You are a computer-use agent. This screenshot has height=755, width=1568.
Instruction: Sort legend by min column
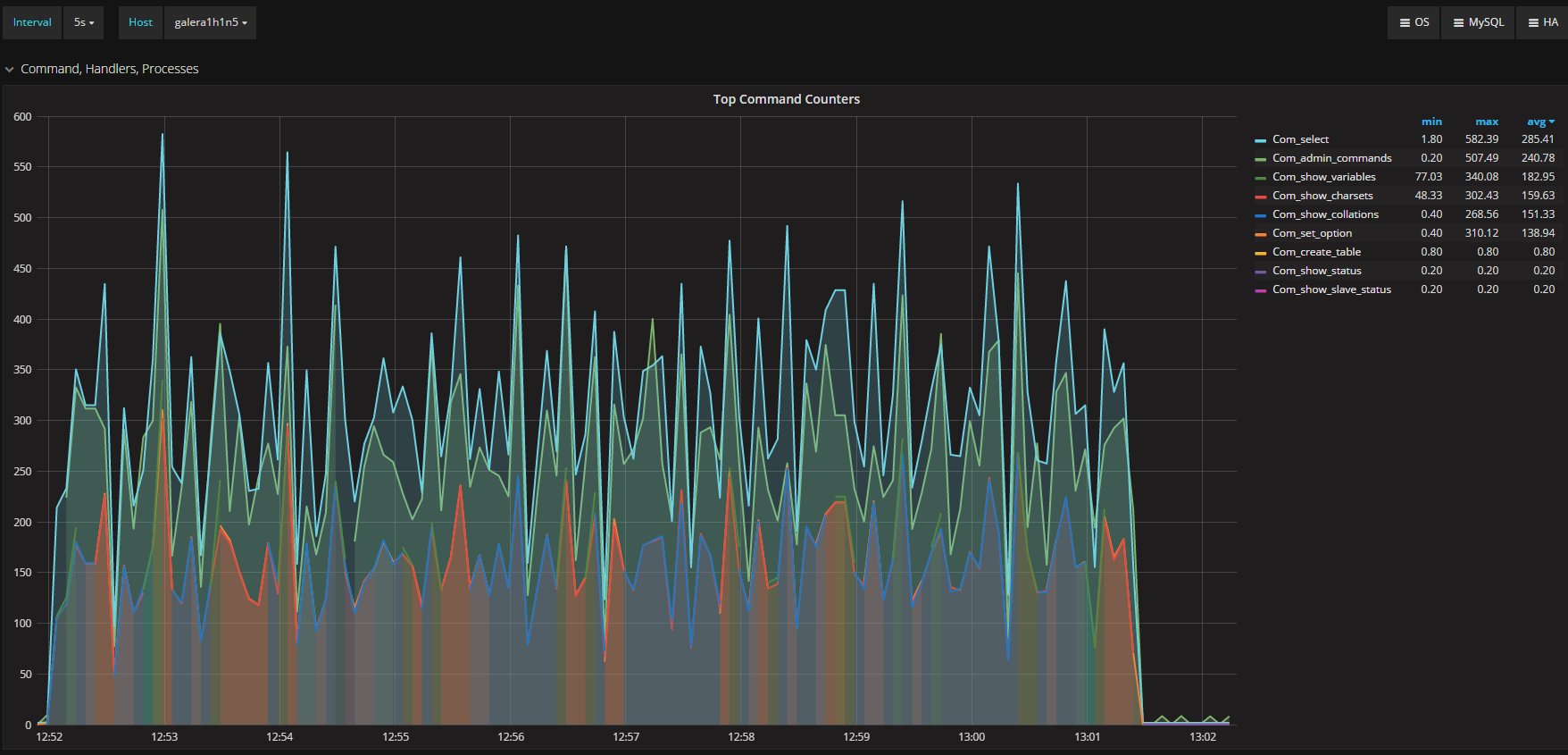click(1431, 122)
